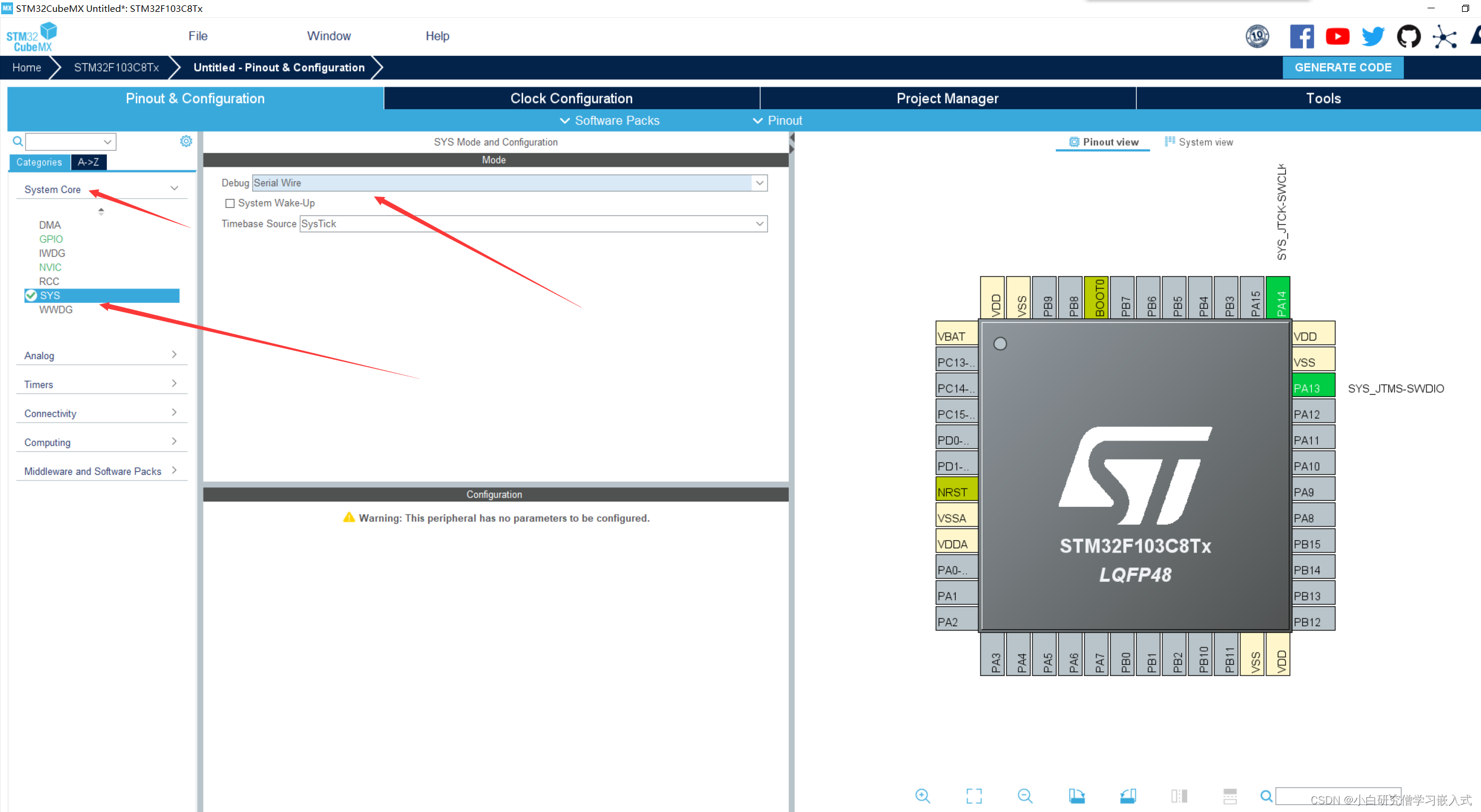
Task: Zoom in on the chip pinout view
Action: click(922, 795)
